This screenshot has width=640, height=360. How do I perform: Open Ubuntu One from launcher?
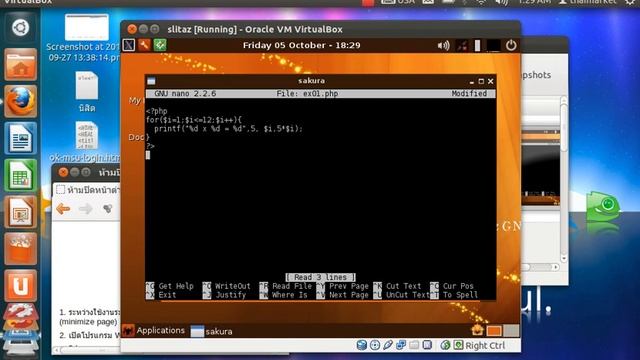pyautogui.click(x=20, y=286)
